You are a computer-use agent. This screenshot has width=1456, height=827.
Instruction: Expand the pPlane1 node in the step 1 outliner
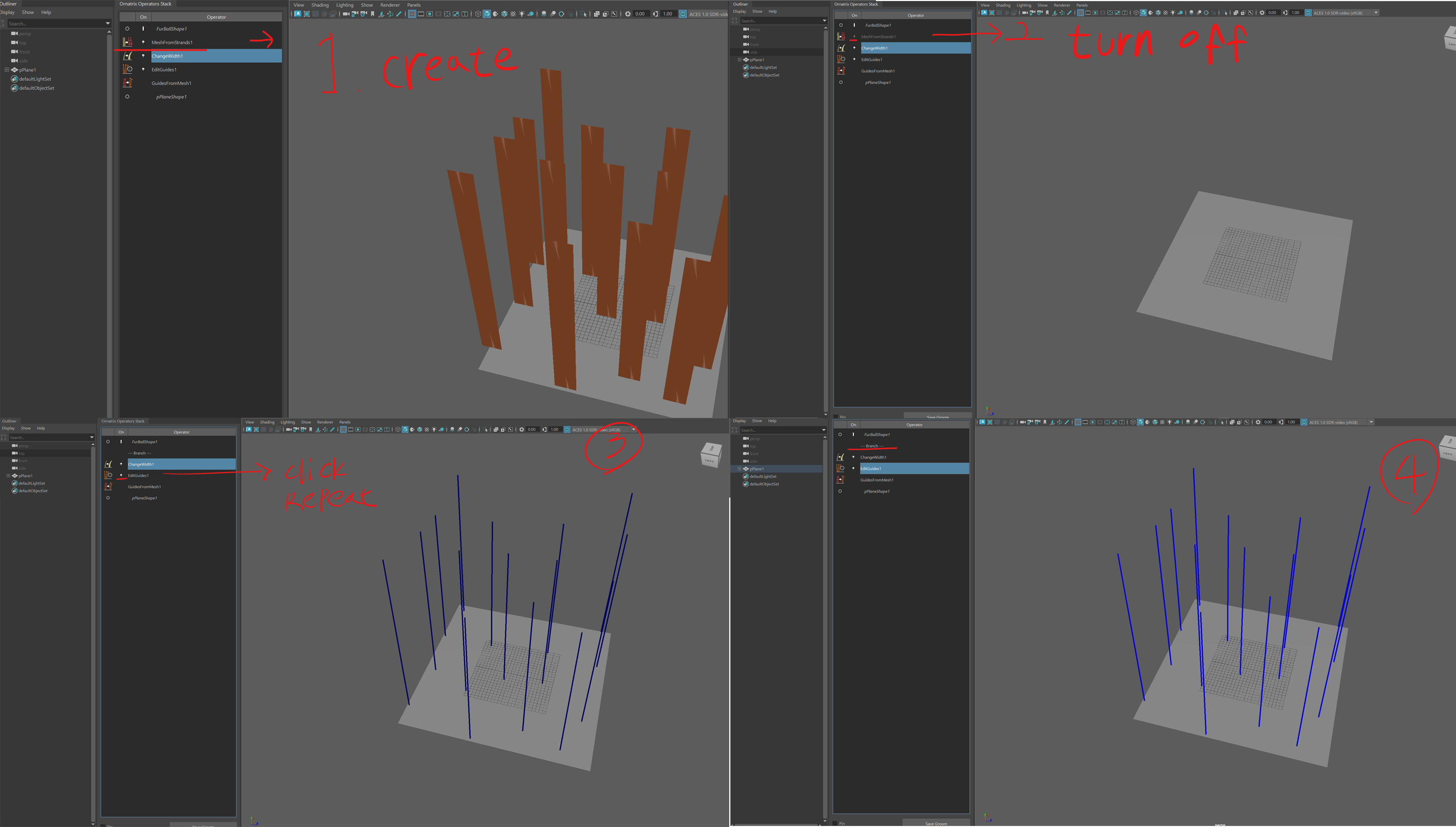tap(7, 70)
